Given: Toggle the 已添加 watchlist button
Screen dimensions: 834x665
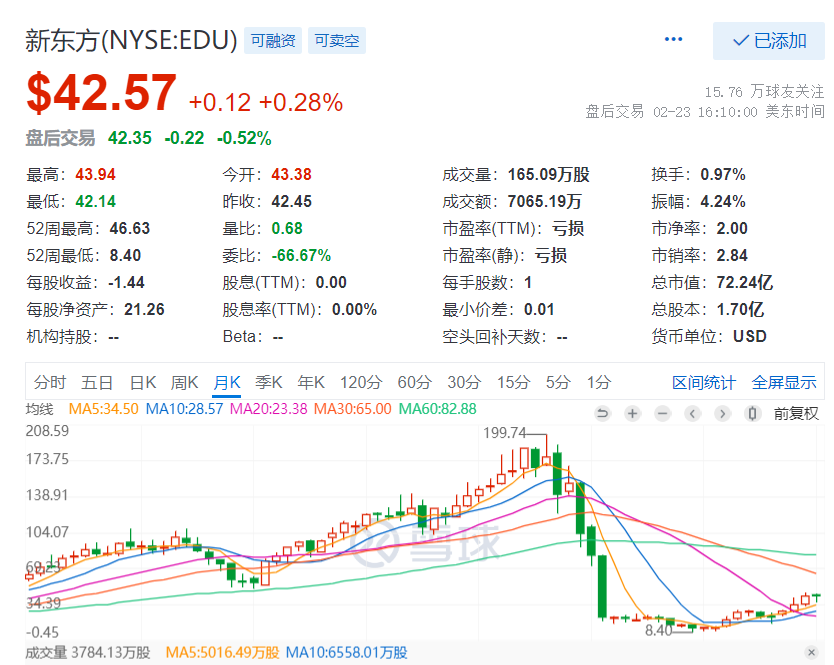Looking at the screenshot, I should 768,41.
